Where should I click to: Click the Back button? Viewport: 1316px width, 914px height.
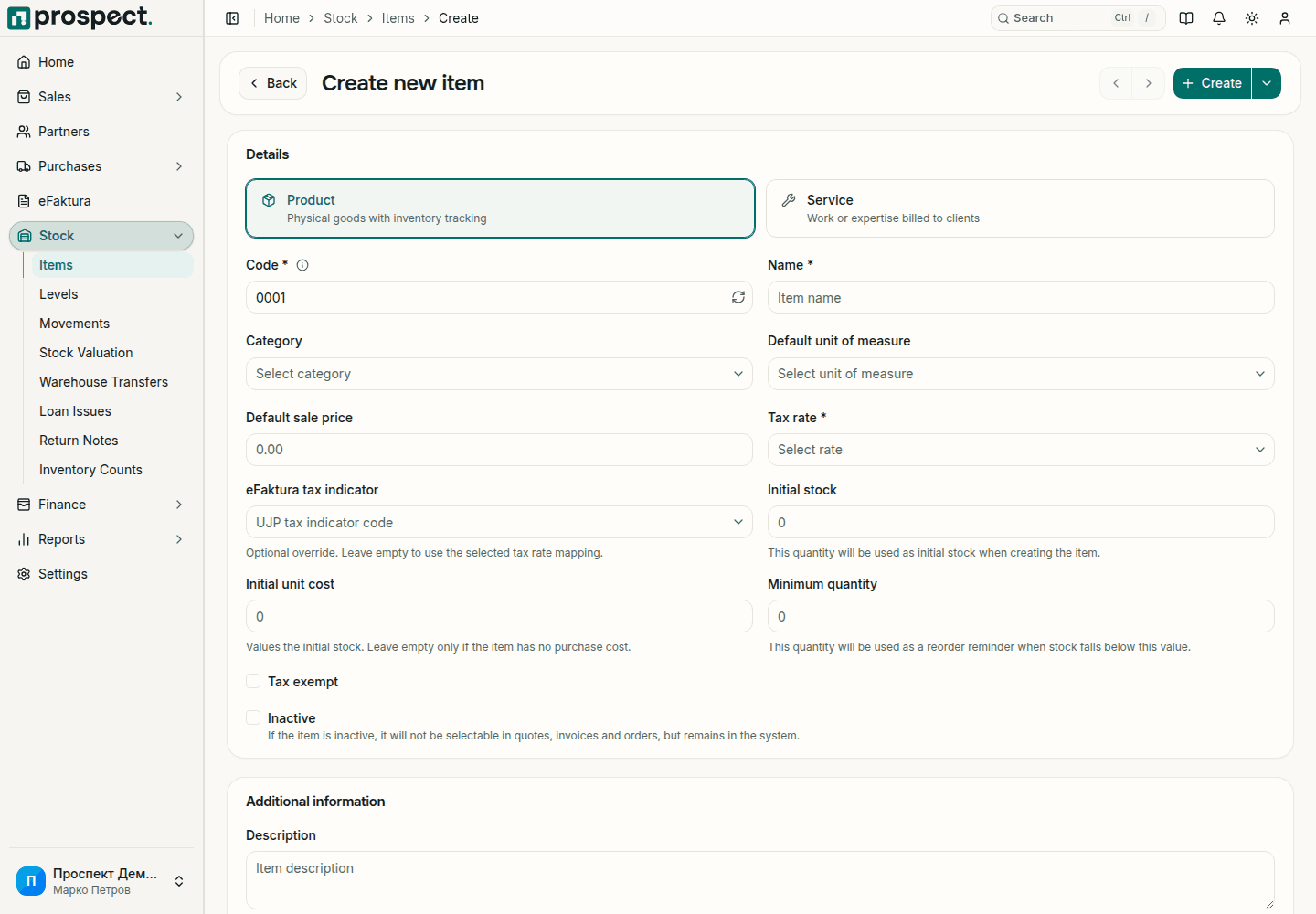[272, 83]
